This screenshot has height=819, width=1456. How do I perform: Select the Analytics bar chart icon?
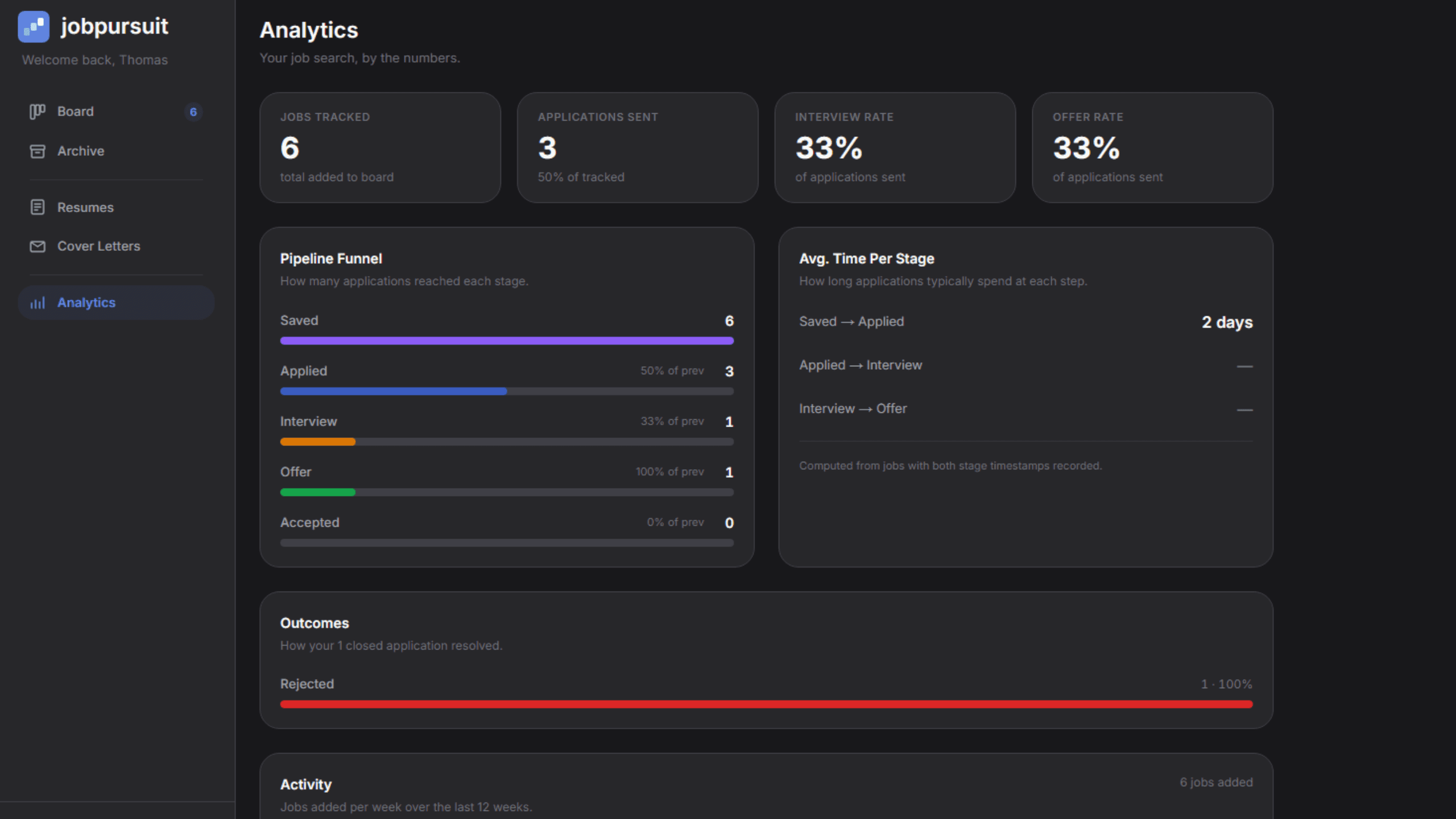[37, 303]
